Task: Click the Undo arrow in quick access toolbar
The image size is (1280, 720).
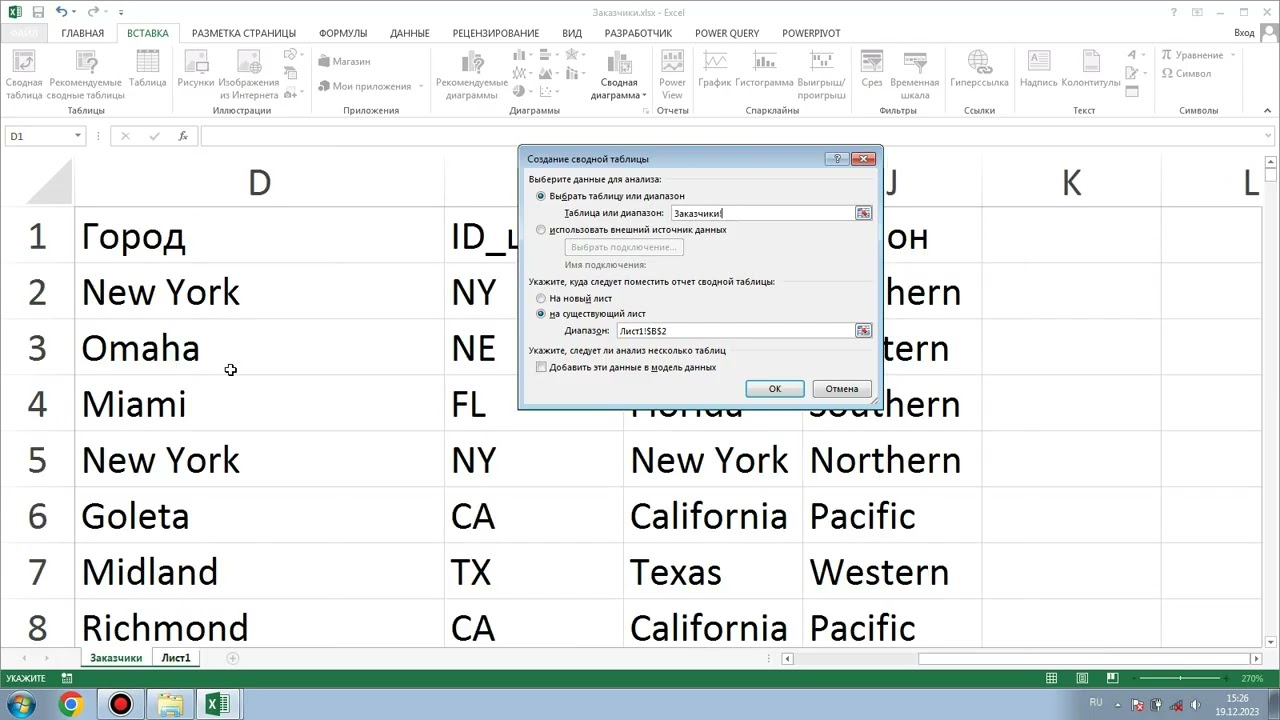Action: point(62,12)
